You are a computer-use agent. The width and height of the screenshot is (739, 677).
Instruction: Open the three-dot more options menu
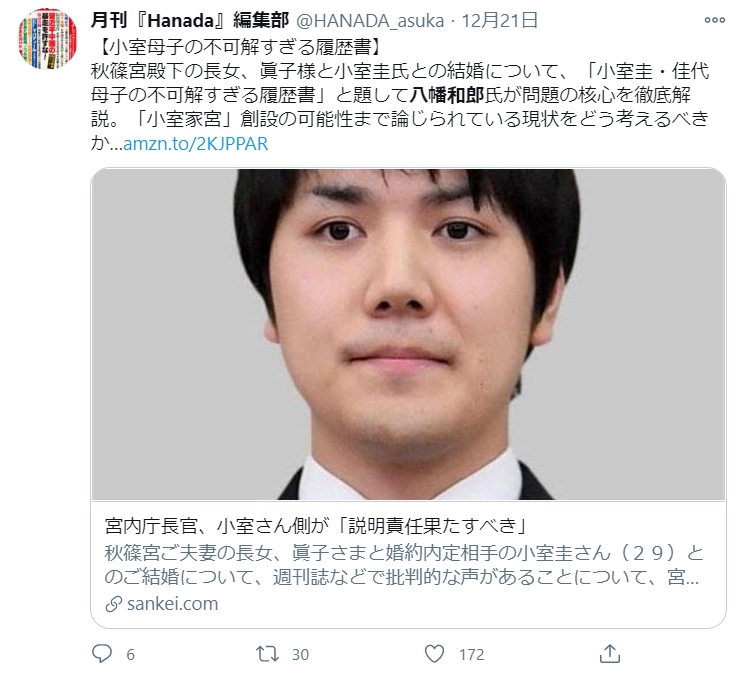click(x=714, y=20)
